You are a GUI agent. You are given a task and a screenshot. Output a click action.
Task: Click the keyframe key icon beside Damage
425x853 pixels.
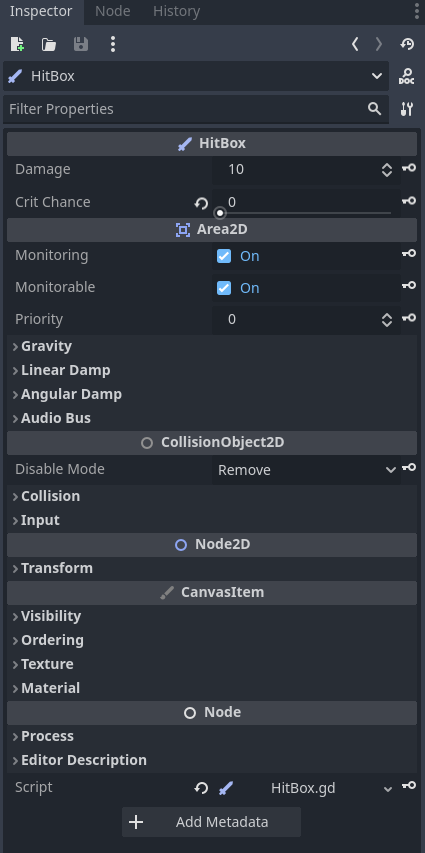(409, 169)
